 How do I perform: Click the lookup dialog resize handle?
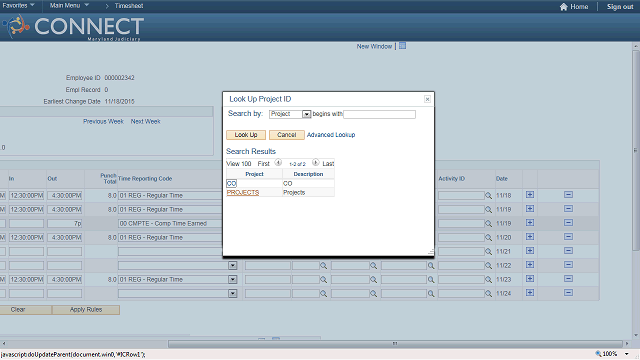(x=431, y=252)
